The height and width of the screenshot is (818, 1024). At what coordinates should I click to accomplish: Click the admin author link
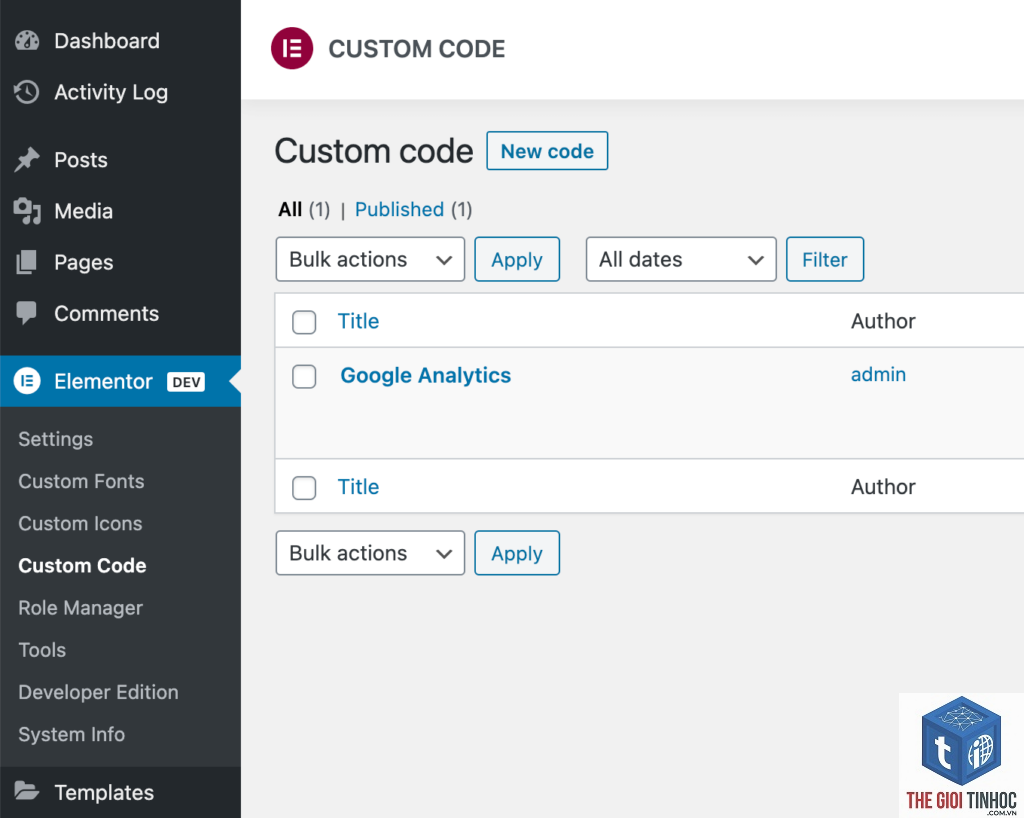click(878, 374)
